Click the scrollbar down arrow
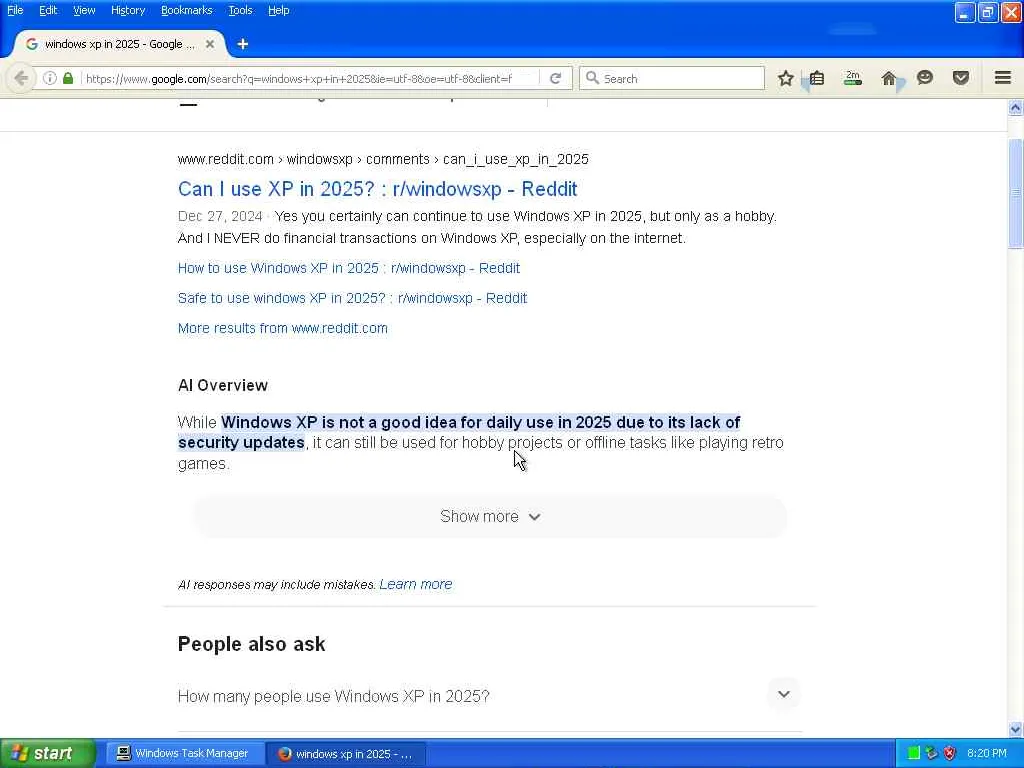Image resolution: width=1024 pixels, height=768 pixels. (x=1015, y=729)
